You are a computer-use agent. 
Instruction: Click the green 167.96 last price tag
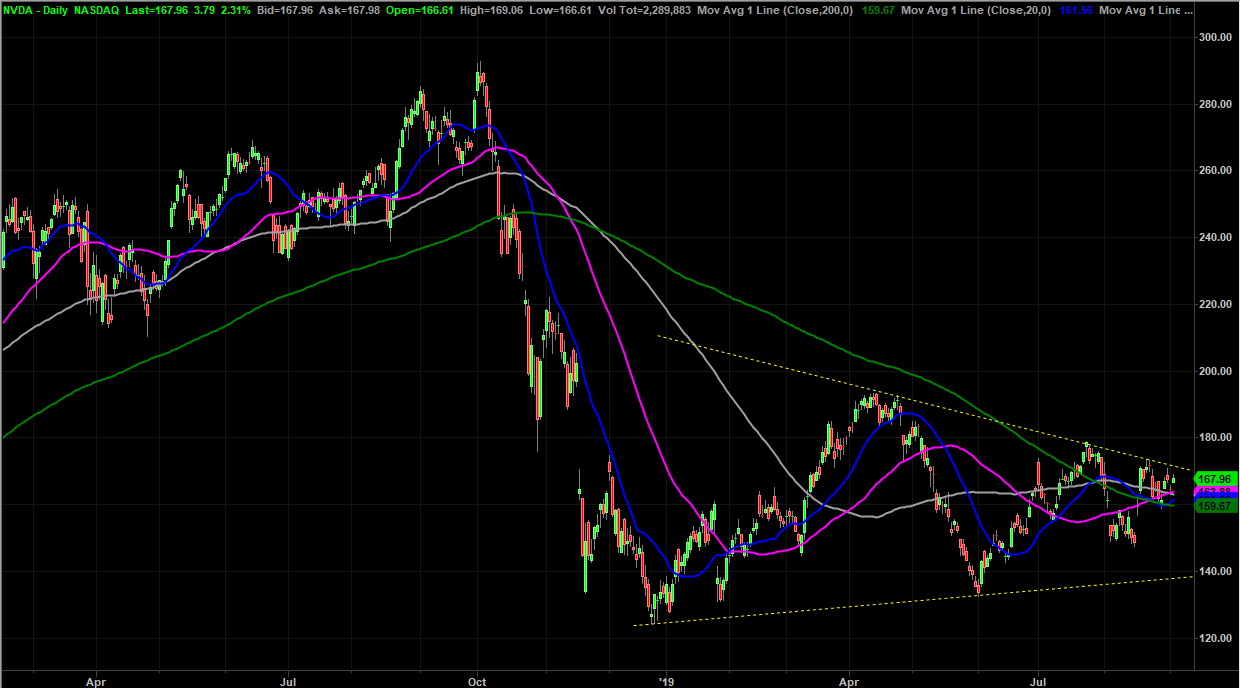(1216, 479)
